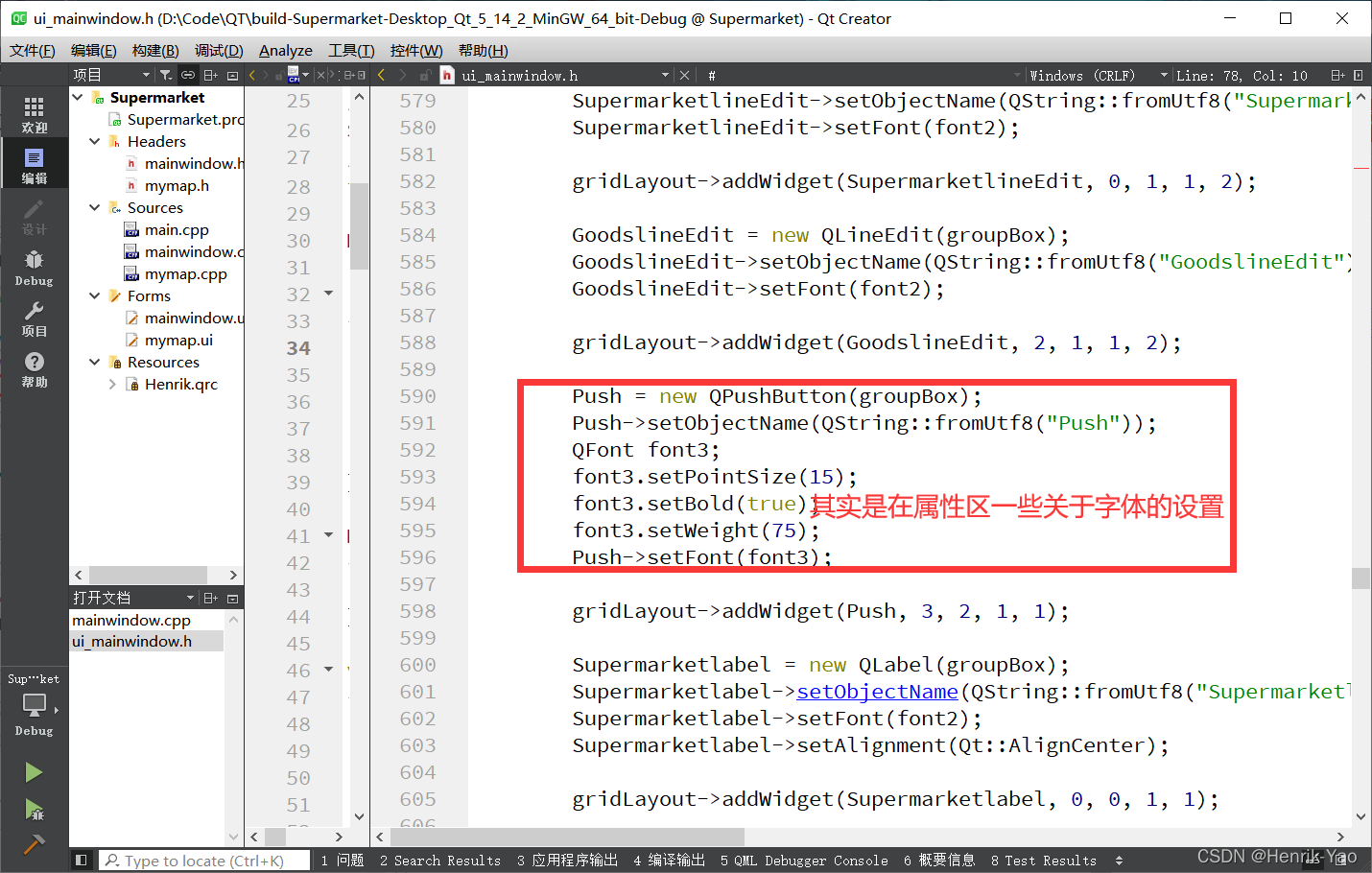Go back using the yellow arrow in ui_mainwindow.h toolbar

click(382, 75)
